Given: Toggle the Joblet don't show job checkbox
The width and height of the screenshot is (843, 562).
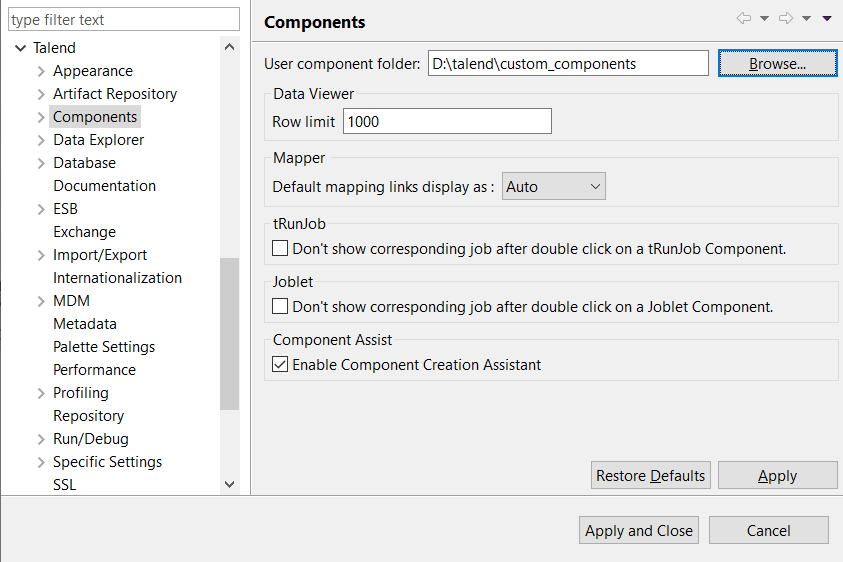Looking at the screenshot, I should coord(280,306).
